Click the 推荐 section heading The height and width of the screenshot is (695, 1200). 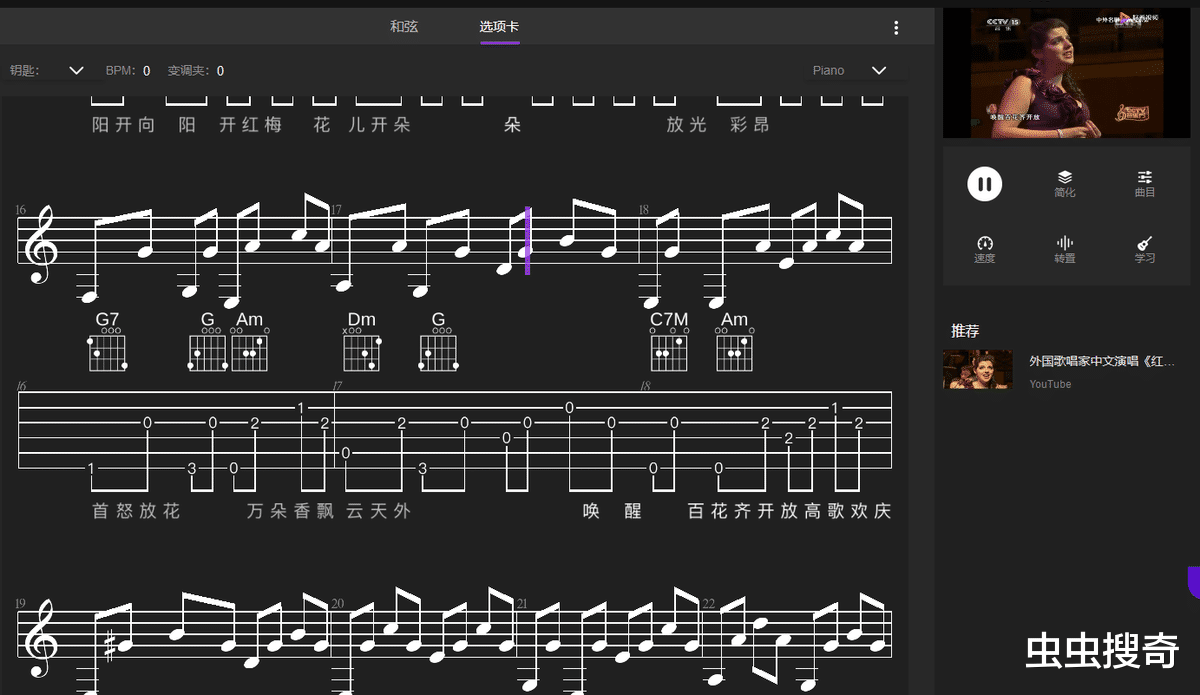(x=965, y=331)
